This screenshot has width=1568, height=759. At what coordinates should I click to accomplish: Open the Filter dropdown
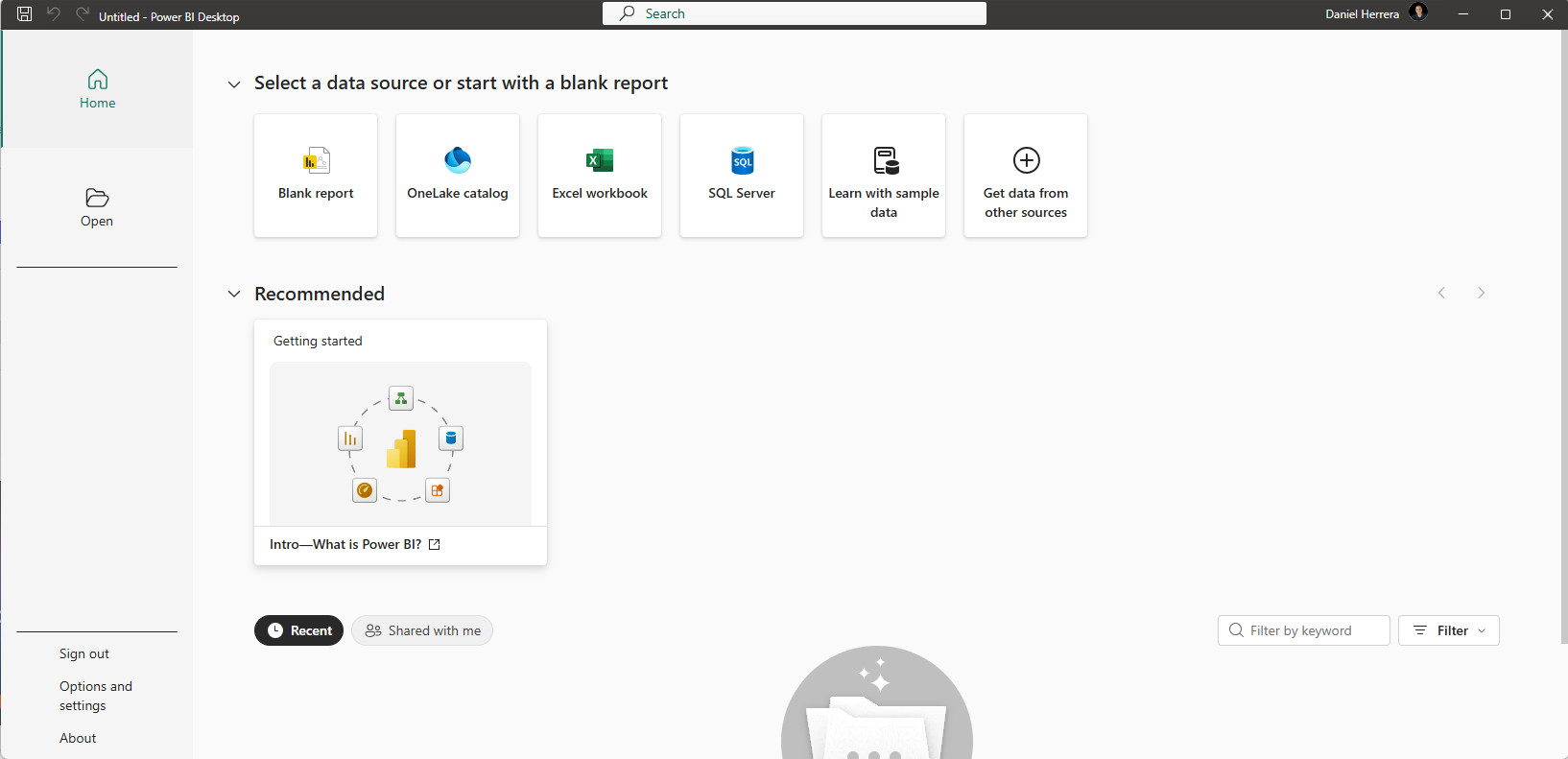(x=1449, y=630)
